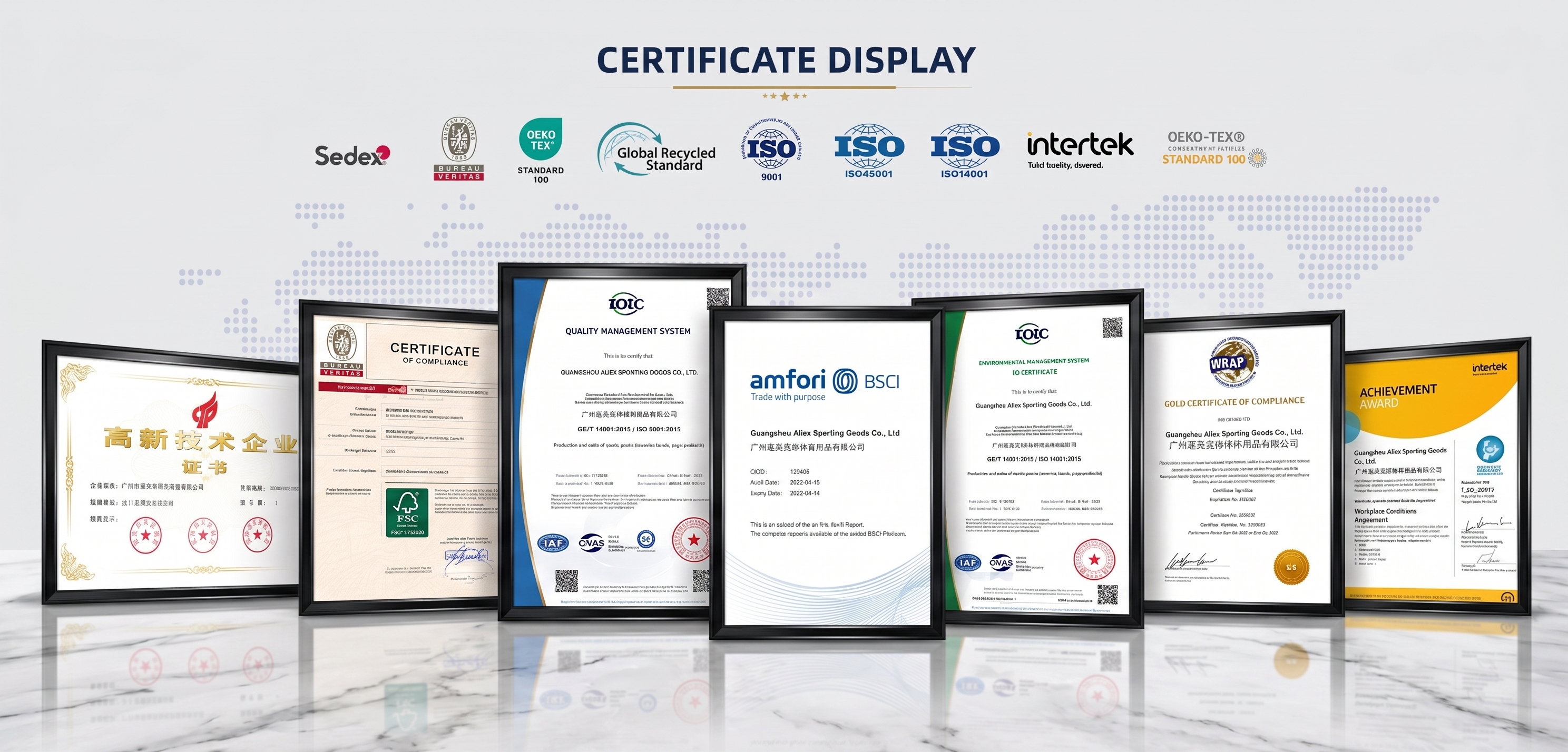The height and width of the screenshot is (752, 1568).
Task: Select the WRAP globe logo
Action: pyautogui.click(x=1234, y=363)
